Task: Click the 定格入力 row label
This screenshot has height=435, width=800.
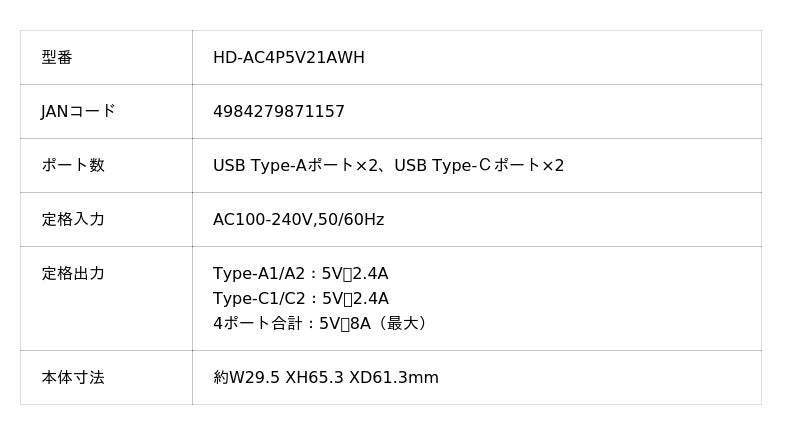Action: (x=72, y=220)
